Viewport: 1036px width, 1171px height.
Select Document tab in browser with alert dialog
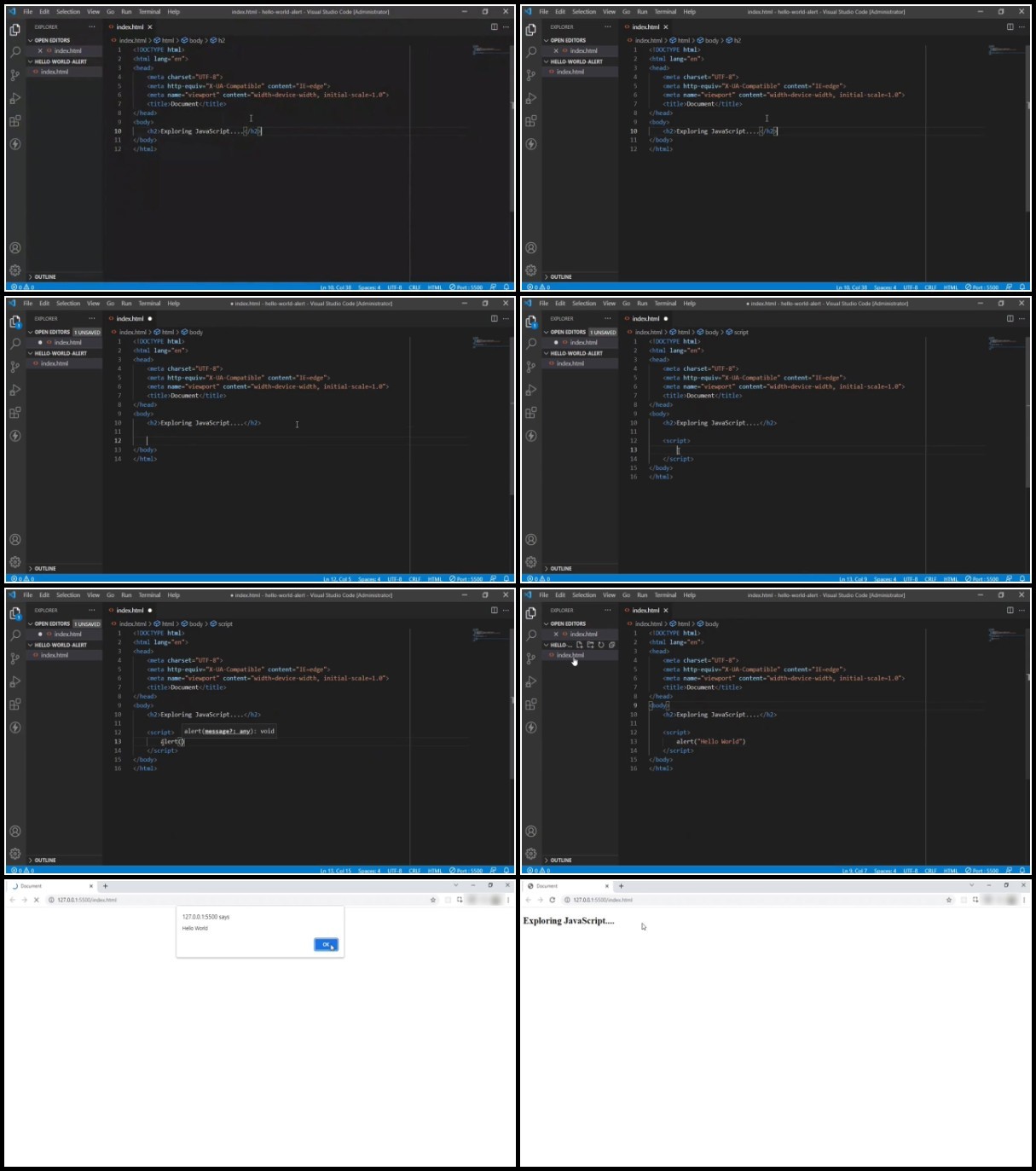point(51,886)
